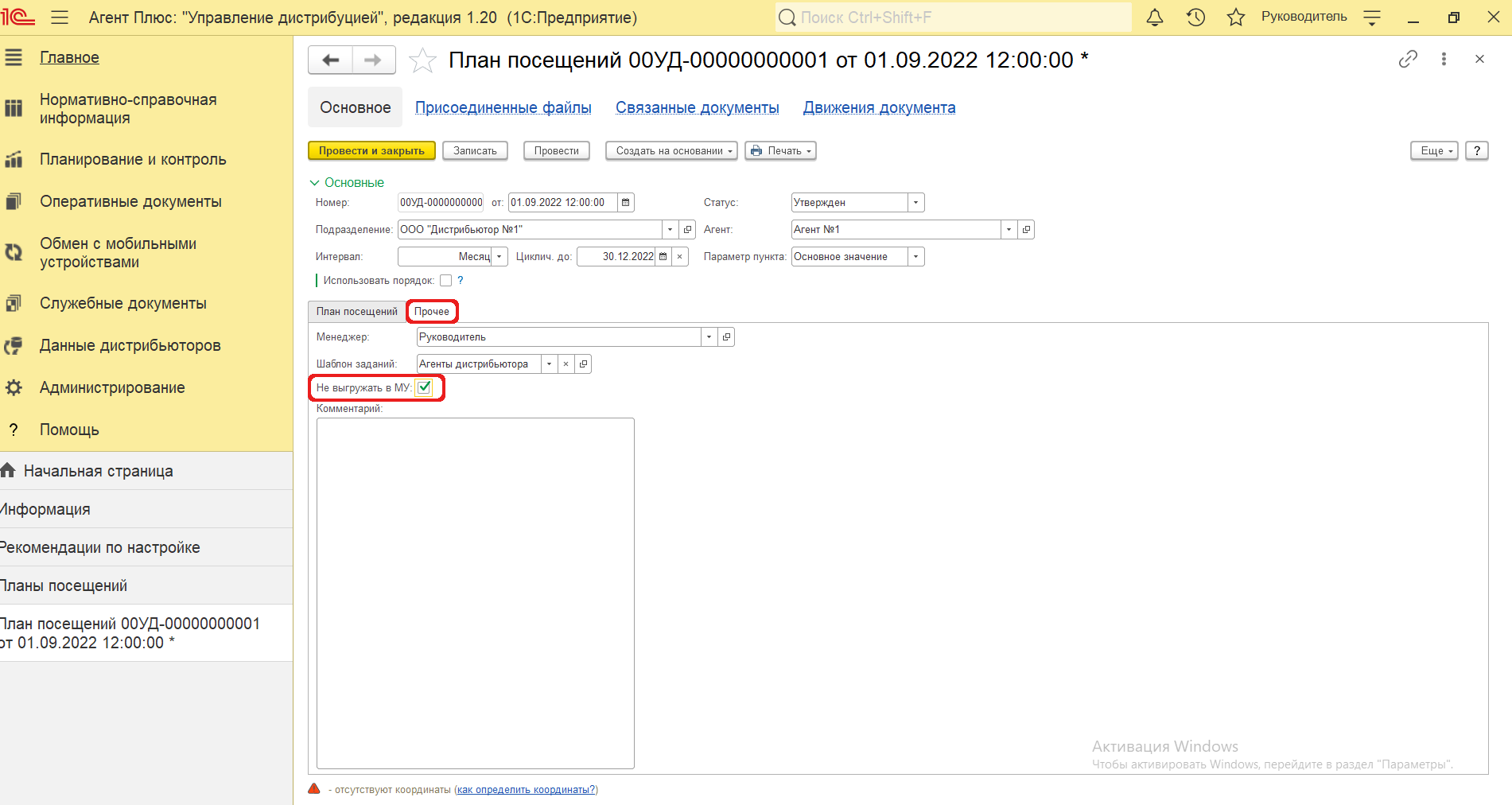Expand the Интервал dropdown
Viewport: 1512px width, 805px height.
click(x=499, y=256)
